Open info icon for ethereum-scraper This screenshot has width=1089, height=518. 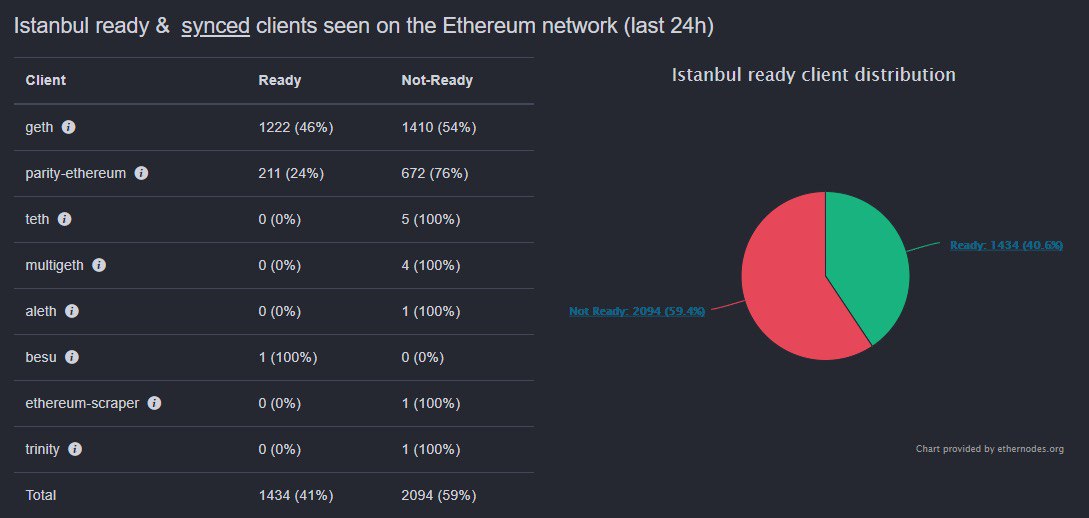point(154,404)
